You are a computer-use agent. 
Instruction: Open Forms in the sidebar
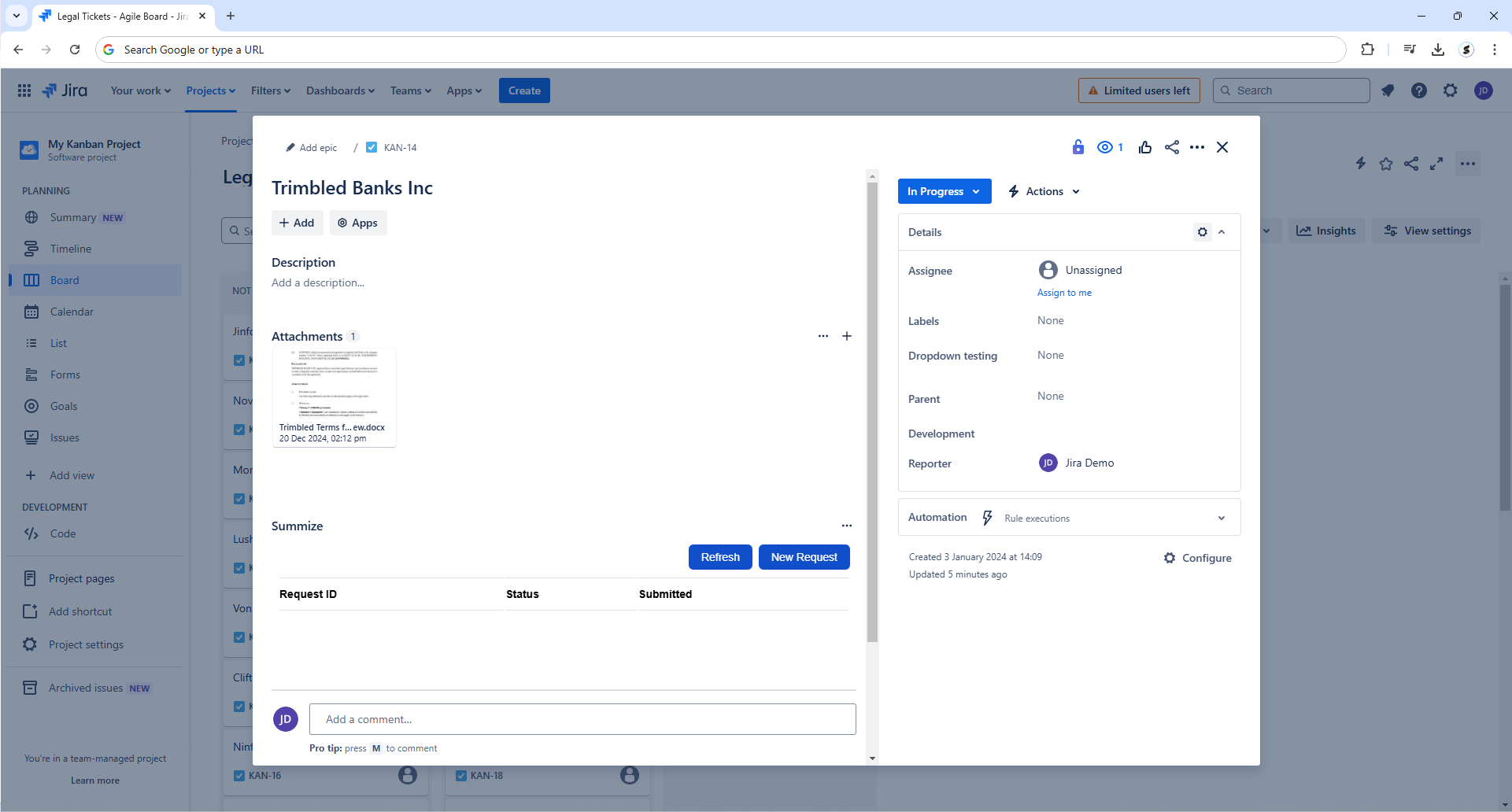click(96, 375)
